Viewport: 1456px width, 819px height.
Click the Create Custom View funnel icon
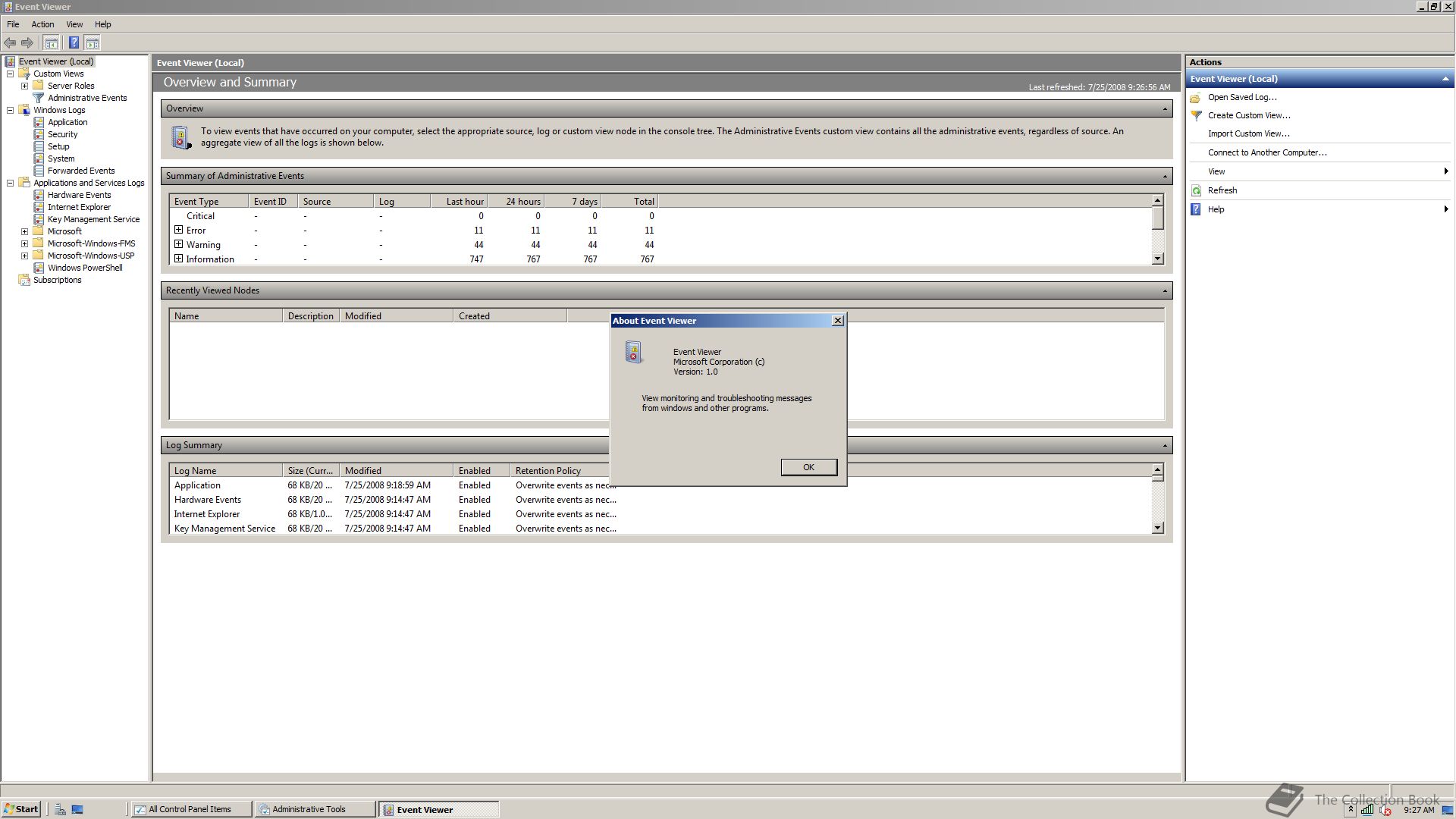[x=1196, y=116]
